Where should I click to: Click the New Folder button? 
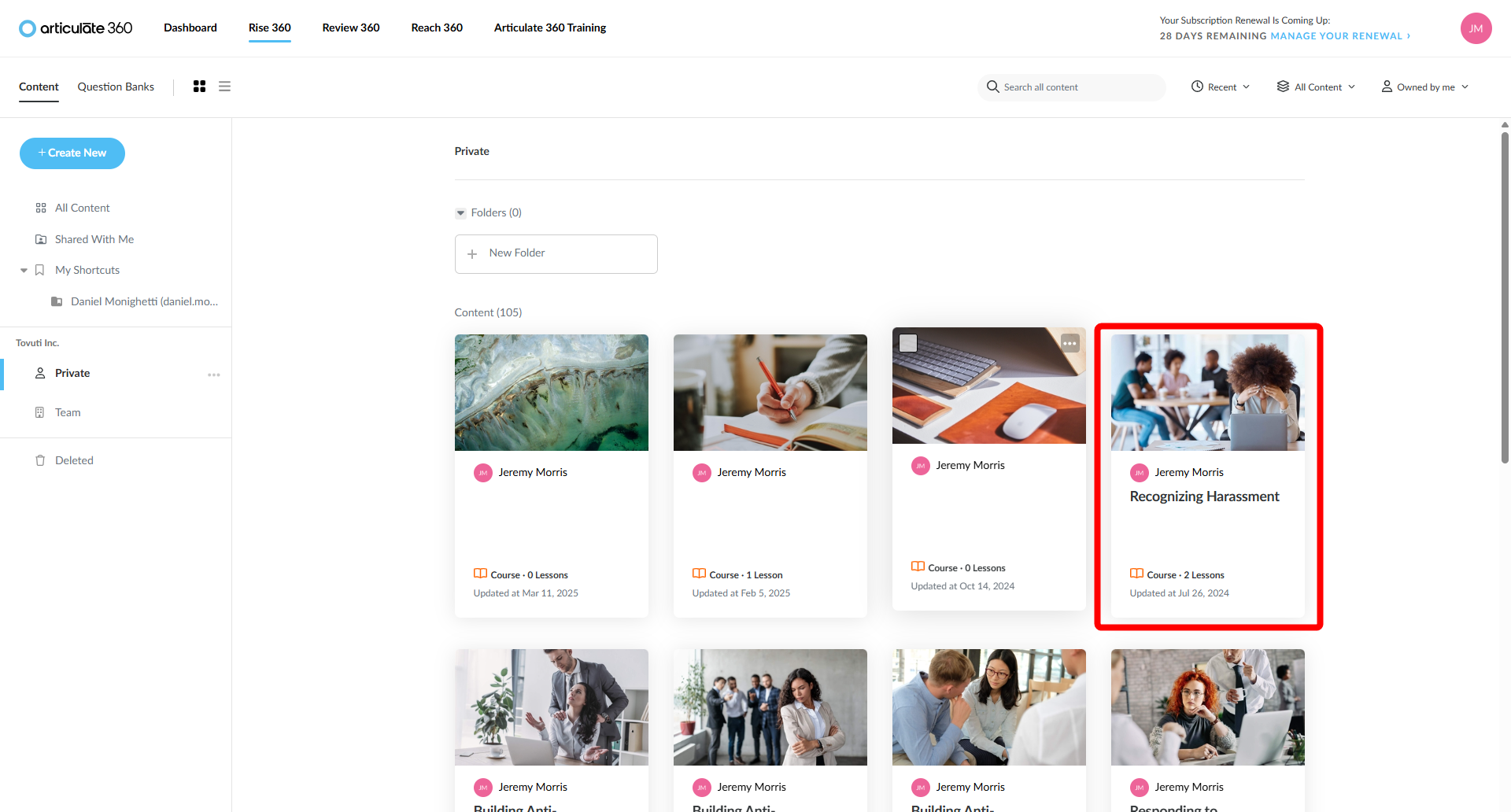[556, 254]
